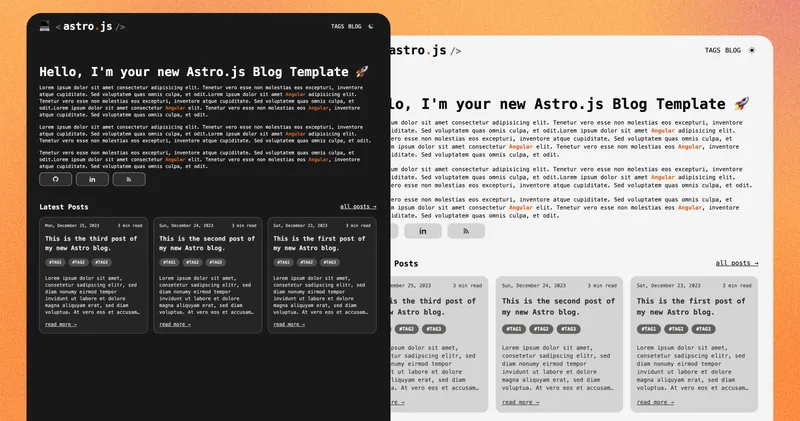Click LinkedIn icon button in light theme
Screen dimensions: 800x421
pyautogui.click(x=422, y=231)
